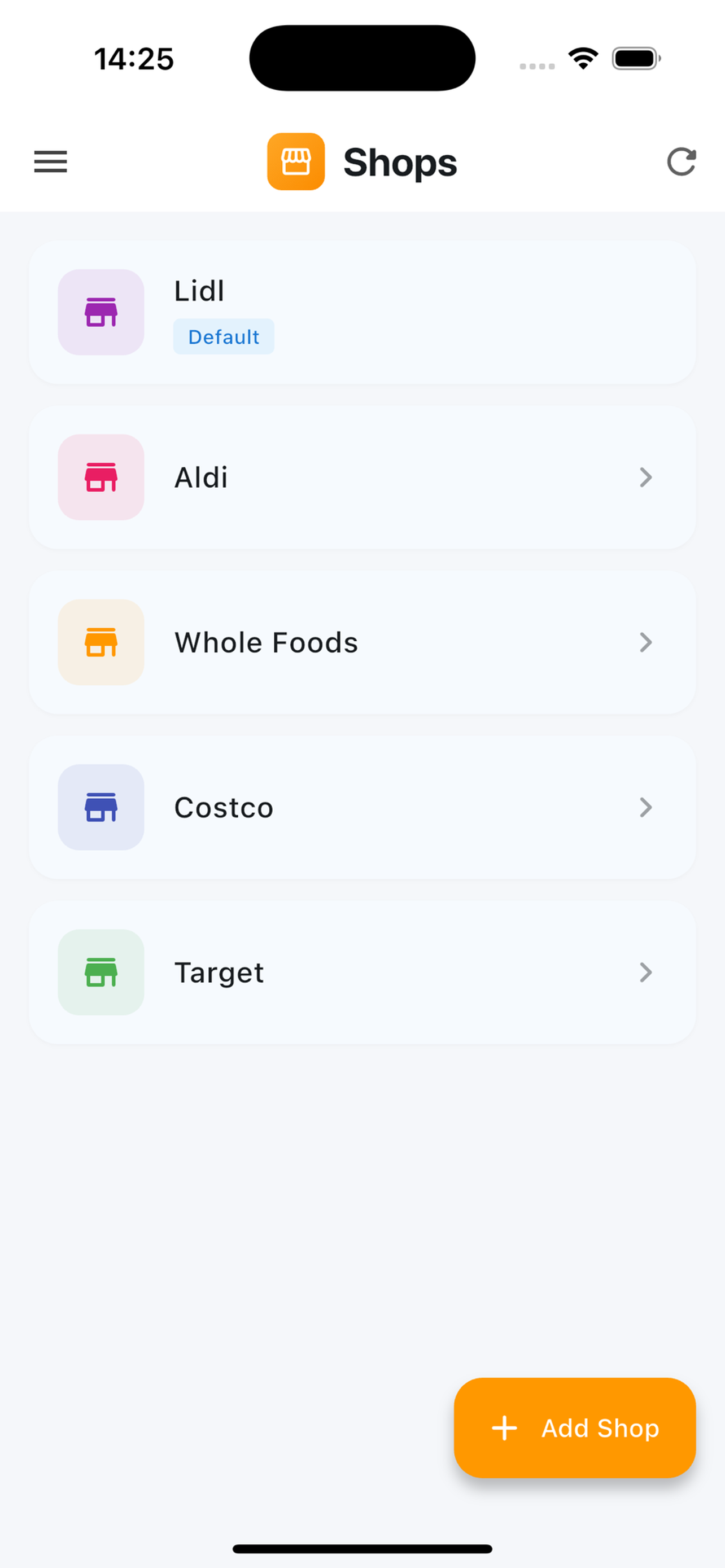Screen dimensions: 725x1568
Task: Open the Lidl shop name
Action: tap(200, 291)
